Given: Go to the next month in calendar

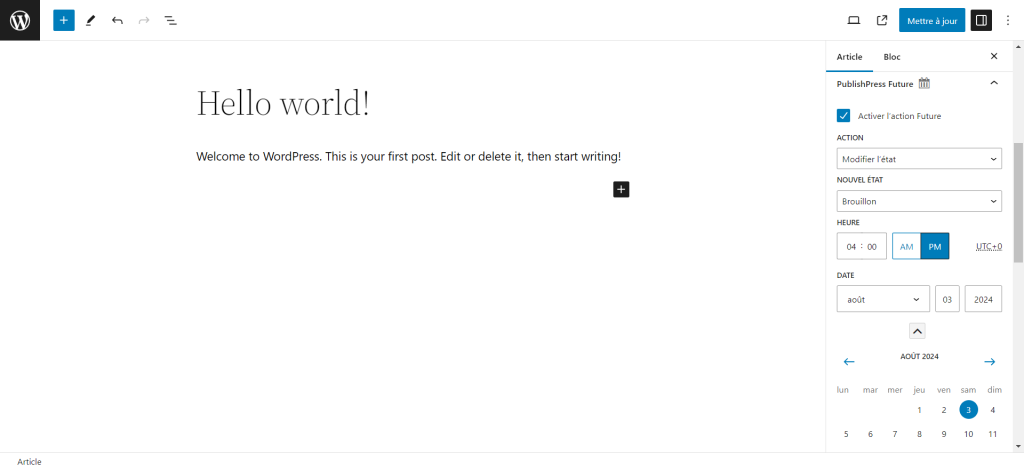Looking at the screenshot, I should [x=989, y=361].
